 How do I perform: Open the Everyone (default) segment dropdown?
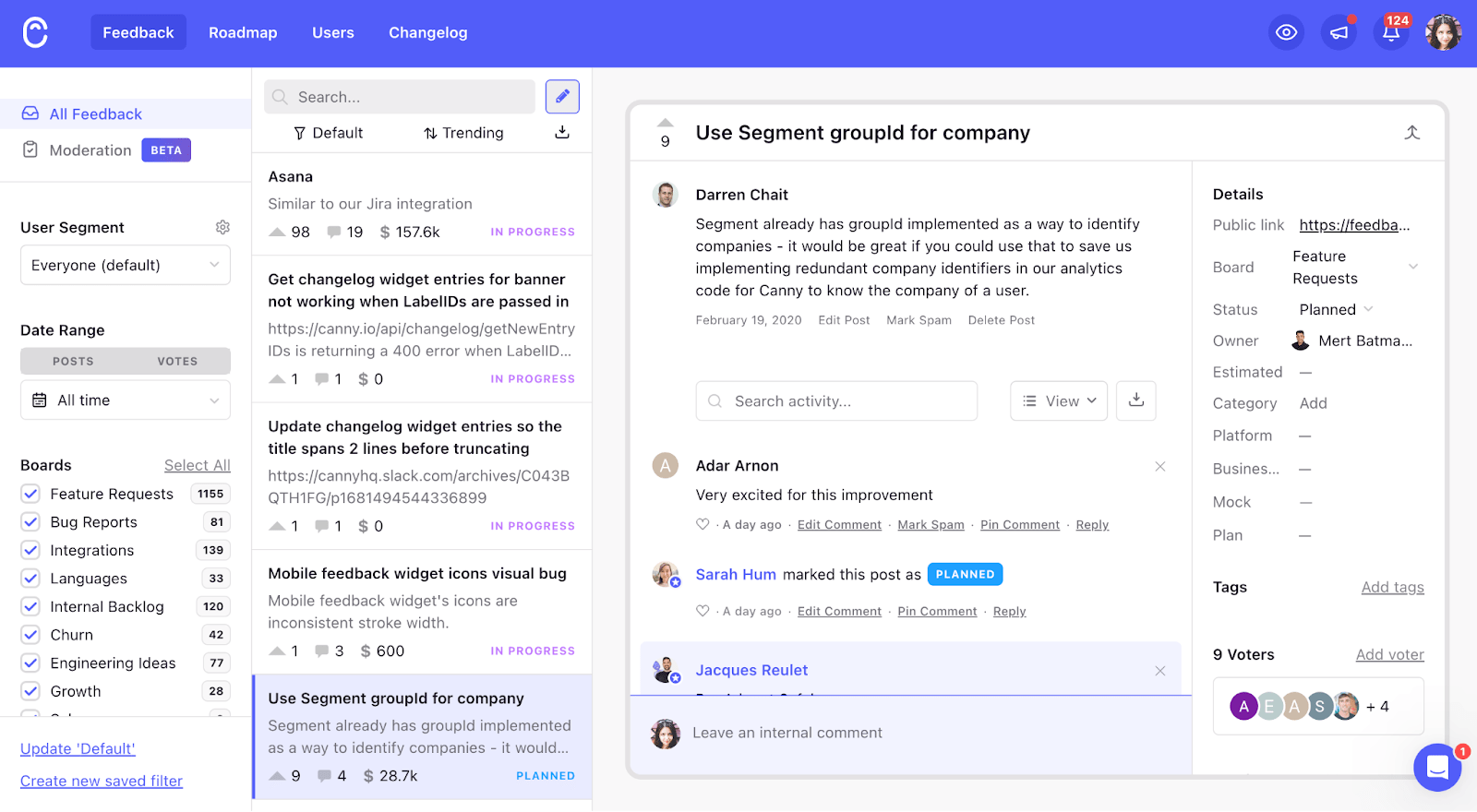(x=126, y=266)
